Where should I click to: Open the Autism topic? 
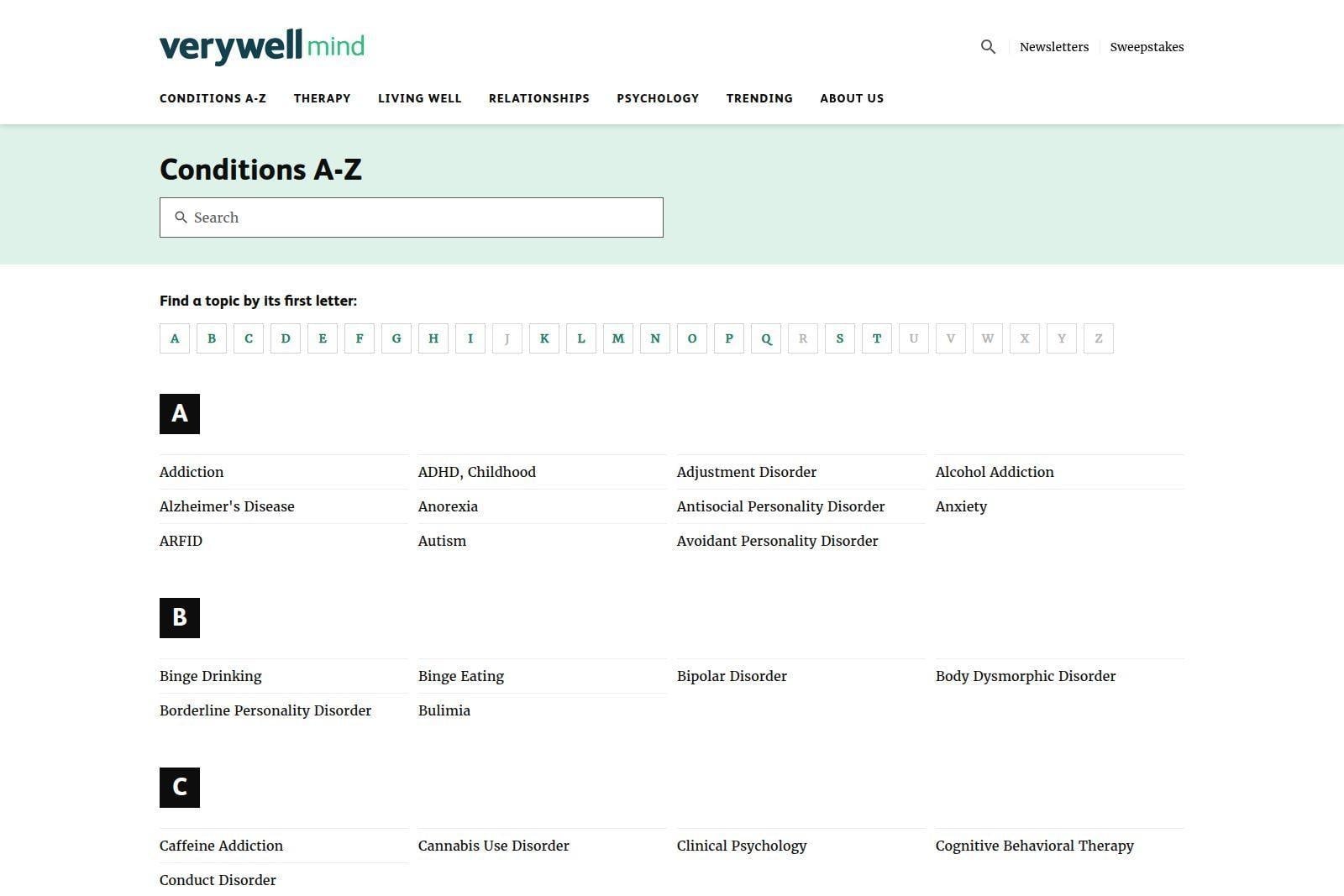coord(442,541)
